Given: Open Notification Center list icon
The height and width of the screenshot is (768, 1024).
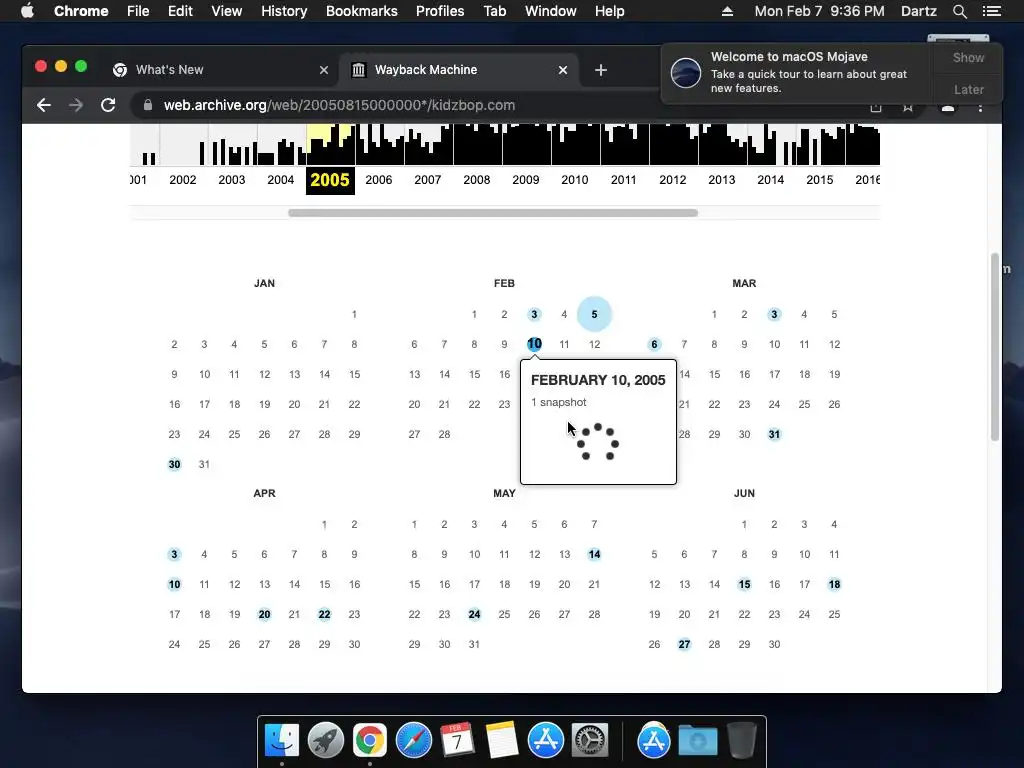Looking at the screenshot, I should point(992,11).
